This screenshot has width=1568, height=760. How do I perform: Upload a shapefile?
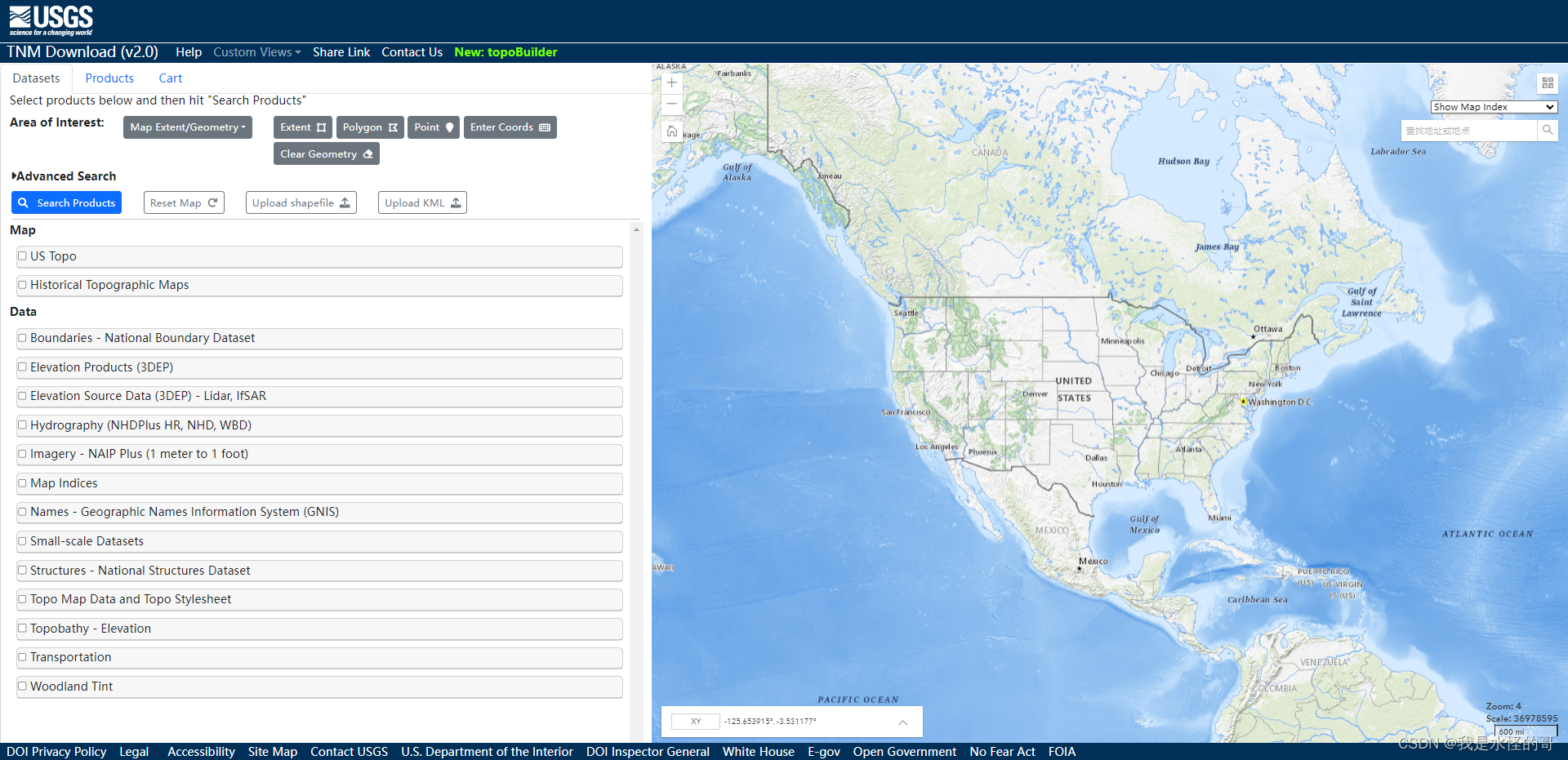point(301,203)
